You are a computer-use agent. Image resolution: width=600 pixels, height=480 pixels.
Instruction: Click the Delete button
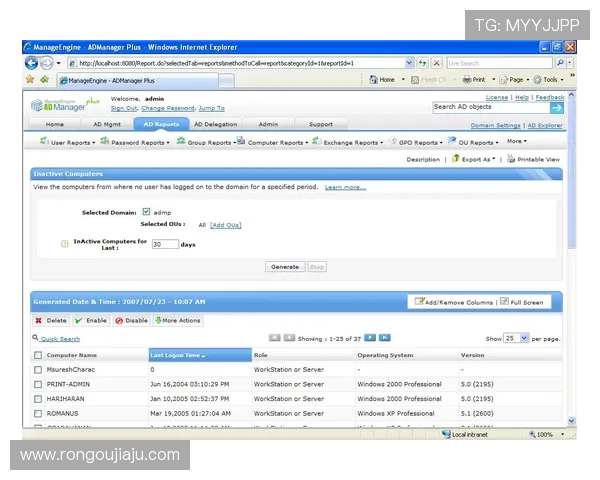point(51,320)
